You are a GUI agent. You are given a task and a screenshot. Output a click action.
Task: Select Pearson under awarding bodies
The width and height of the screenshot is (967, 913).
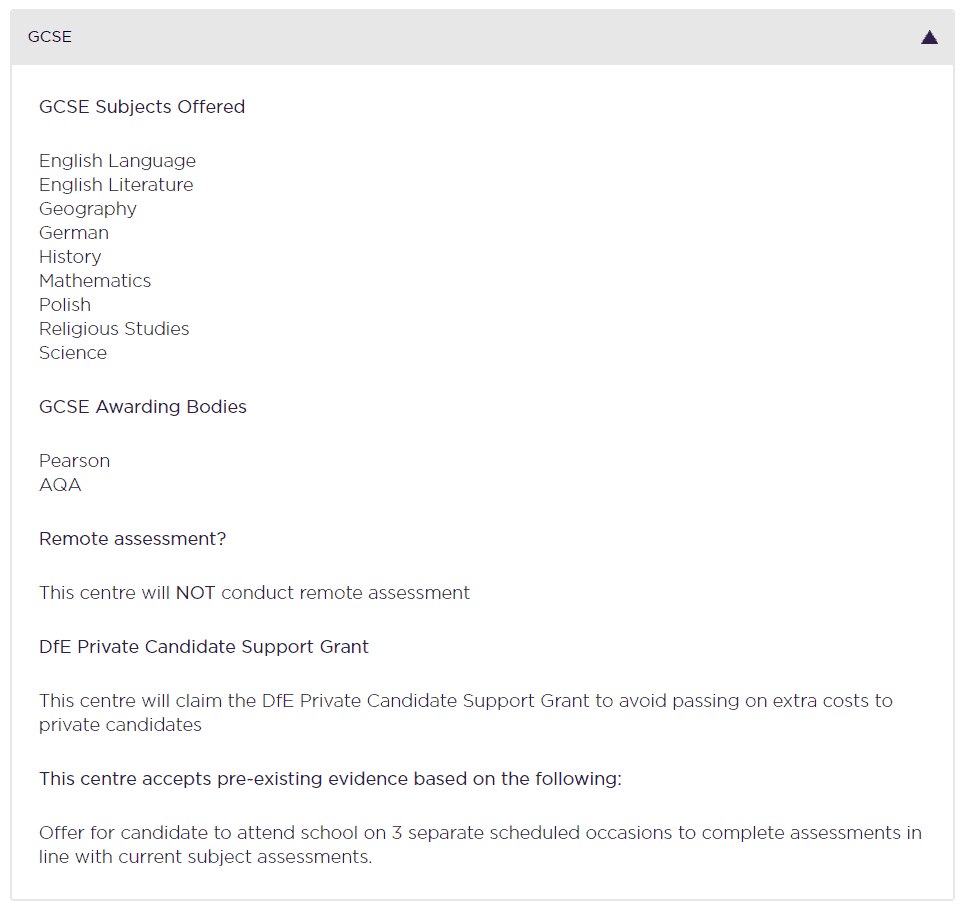pyautogui.click(x=75, y=461)
